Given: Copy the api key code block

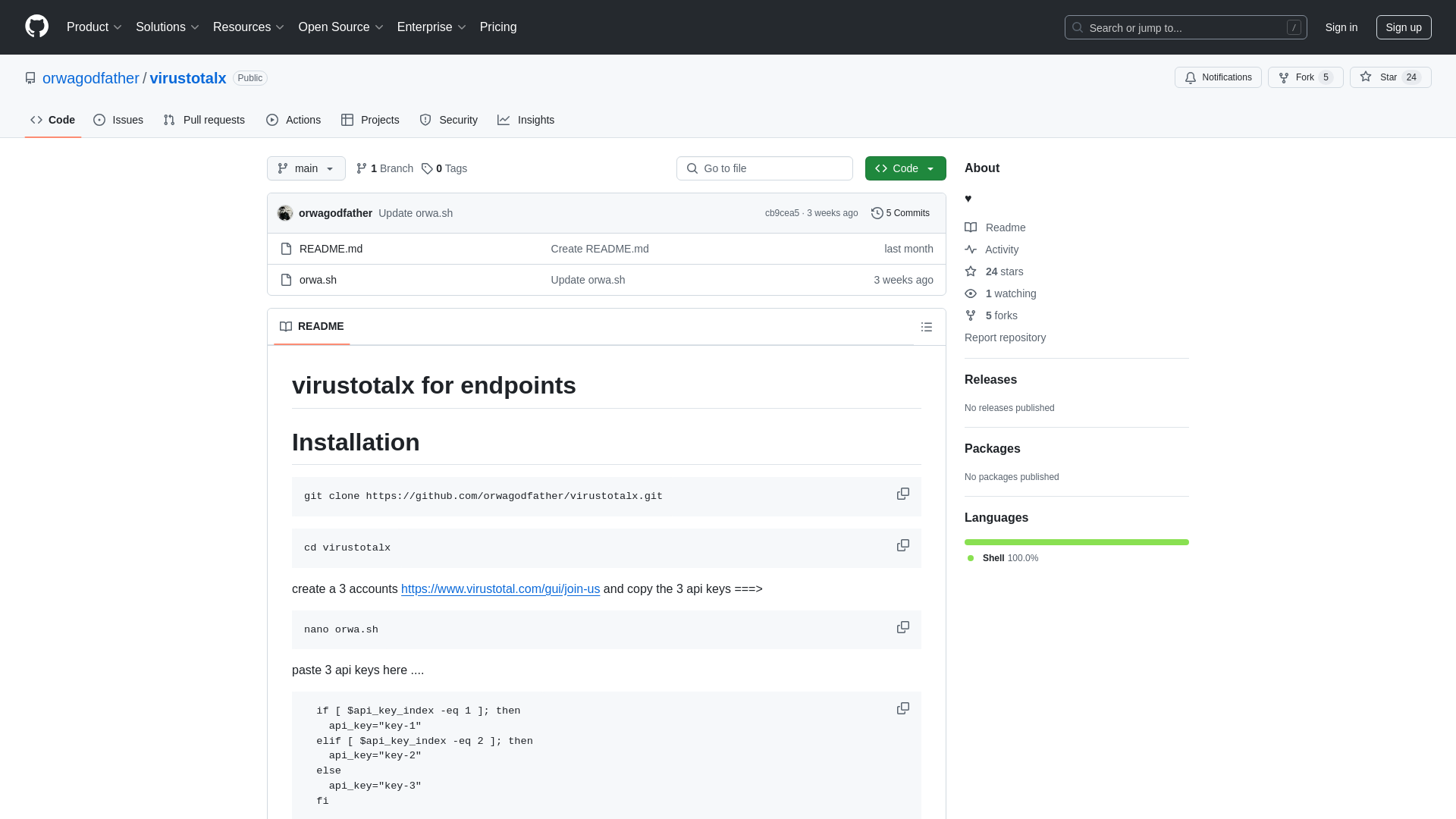Looking at the screenshot, I should [902, 708].
